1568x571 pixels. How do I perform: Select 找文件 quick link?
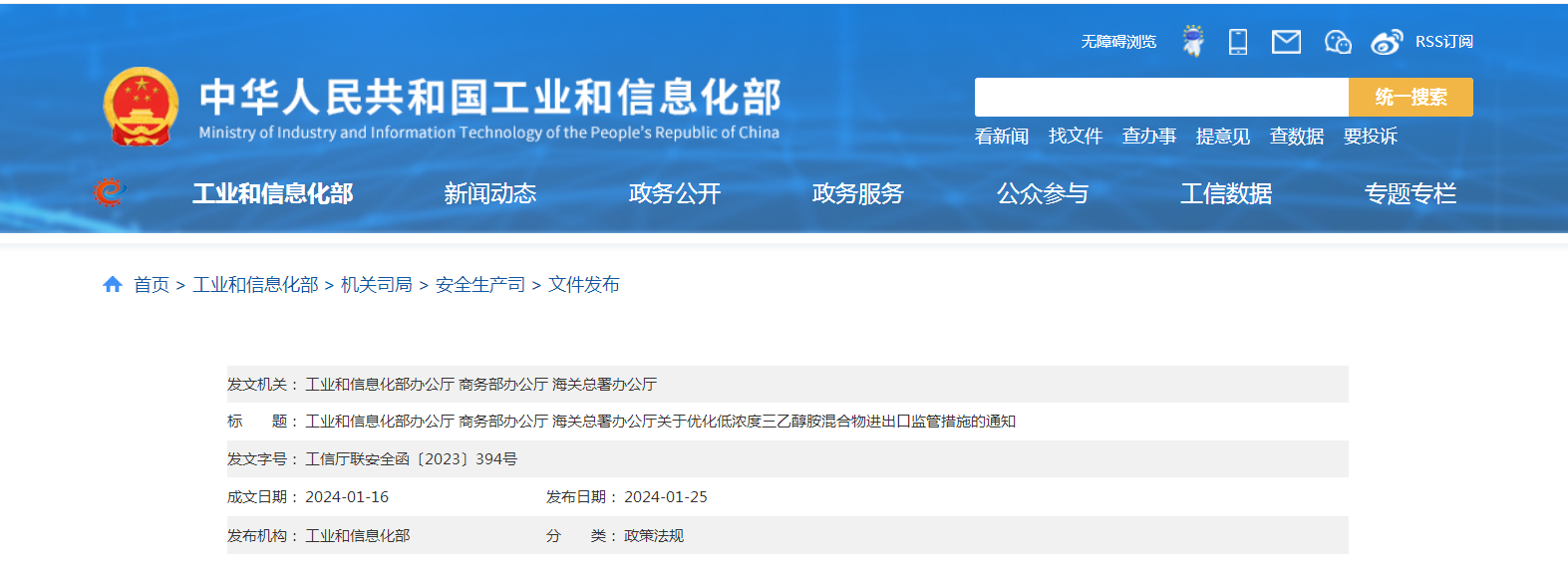point(1076,137)
